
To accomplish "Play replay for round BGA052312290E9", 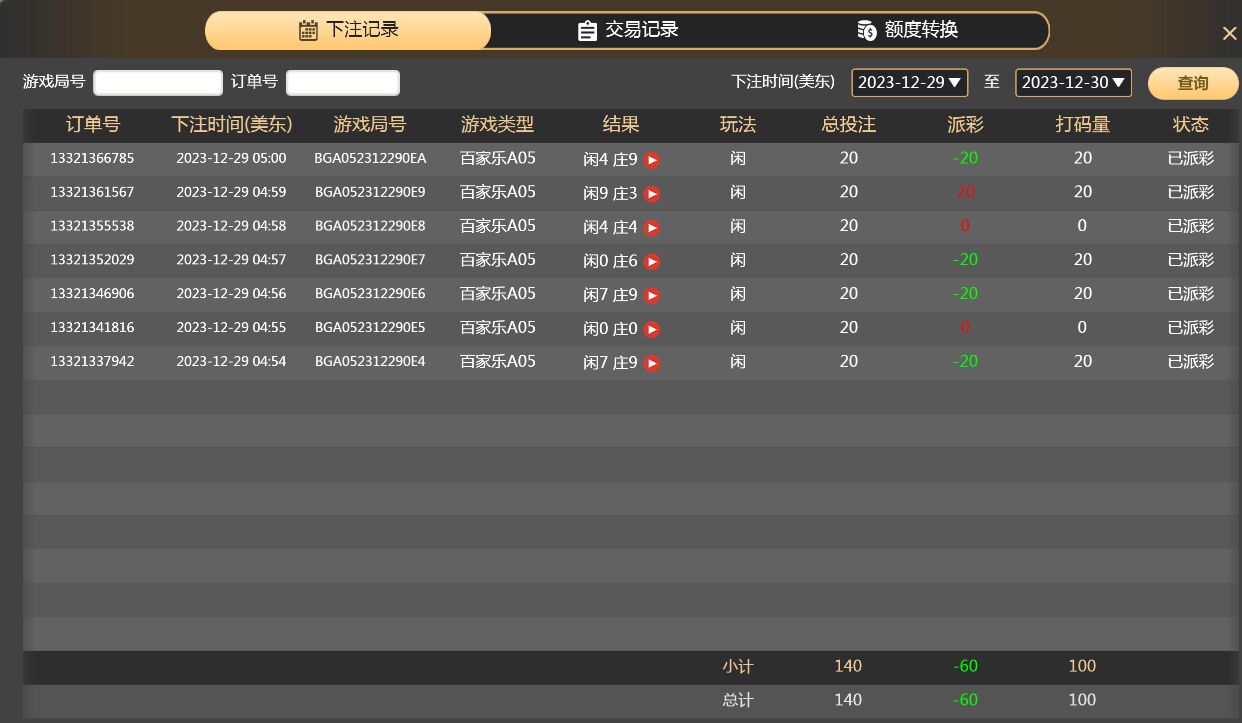I will pos(652,194).
